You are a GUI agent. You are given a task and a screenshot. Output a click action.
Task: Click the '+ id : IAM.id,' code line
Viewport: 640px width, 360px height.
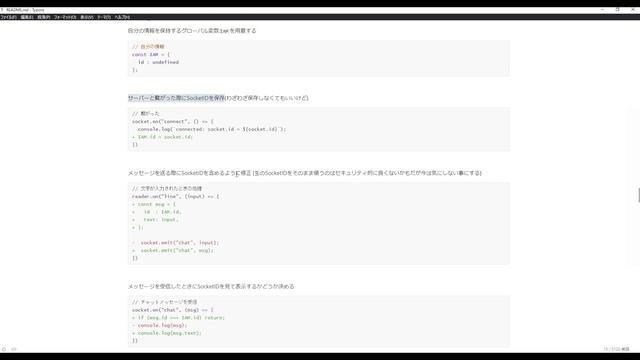click(156, 212)
